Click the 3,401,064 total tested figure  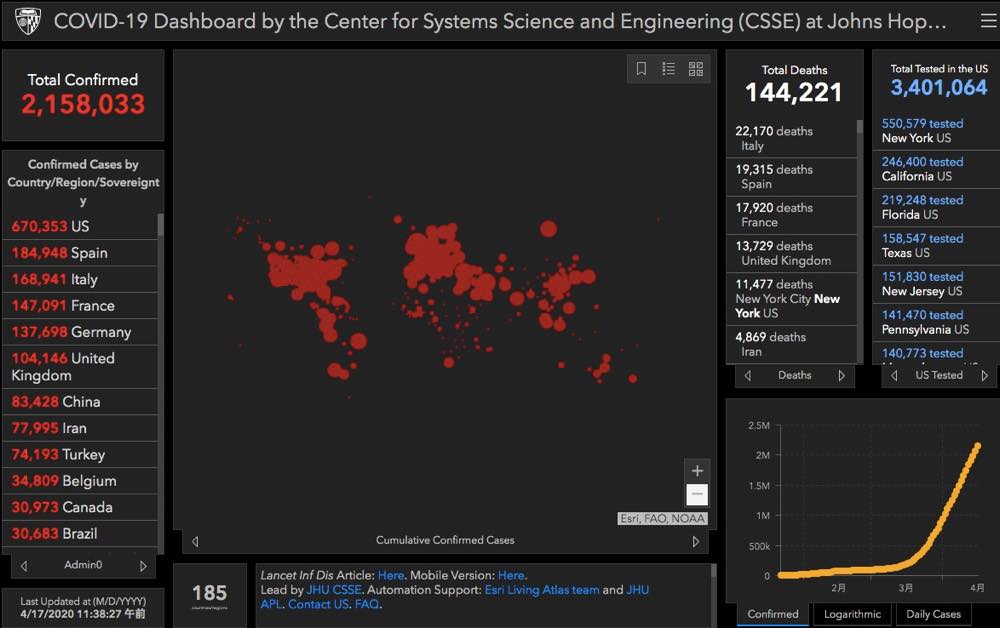[x=939, y=87]
